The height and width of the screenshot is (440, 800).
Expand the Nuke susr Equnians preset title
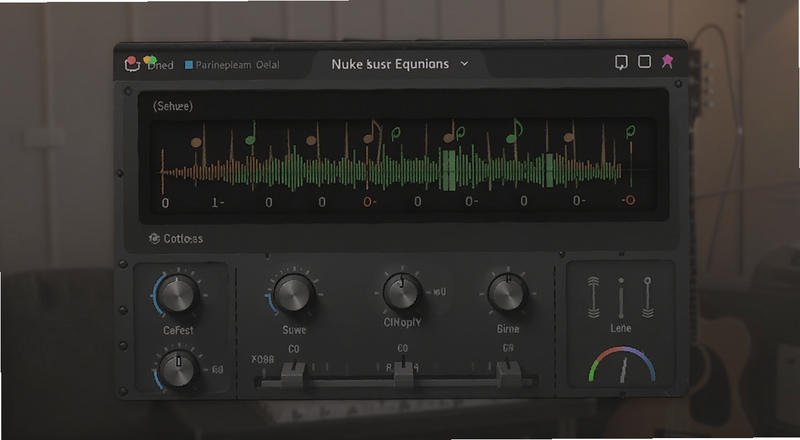point(390,64)
